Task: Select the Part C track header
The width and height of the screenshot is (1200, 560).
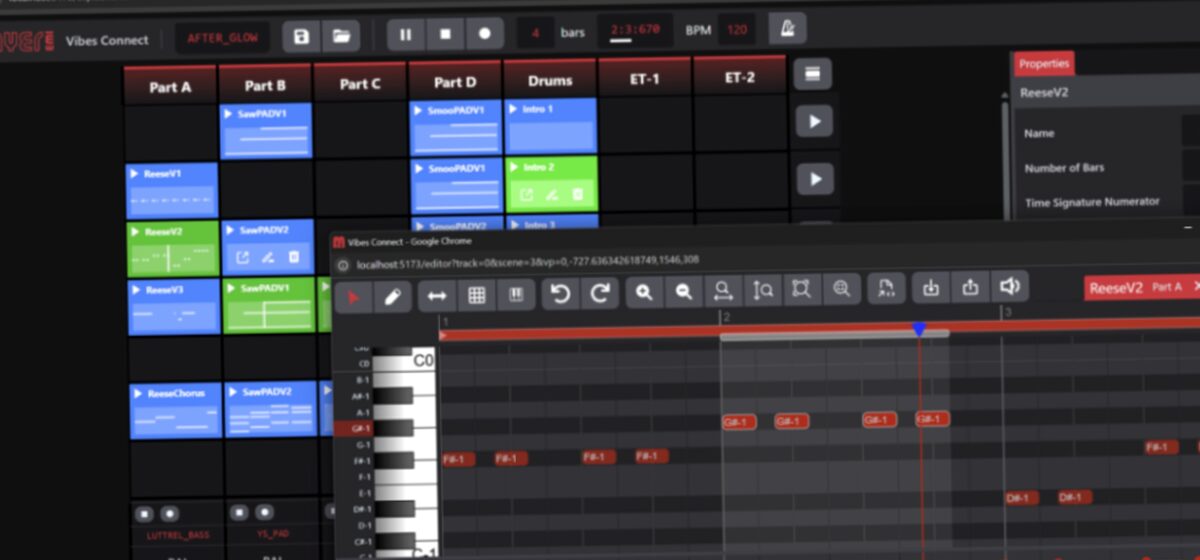Action: [x=360, y=83]
